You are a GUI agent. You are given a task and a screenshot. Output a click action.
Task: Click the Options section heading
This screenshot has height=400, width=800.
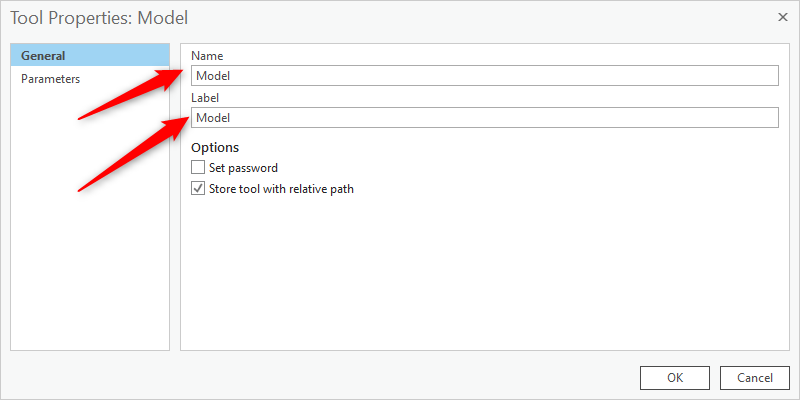coord(215,147)
